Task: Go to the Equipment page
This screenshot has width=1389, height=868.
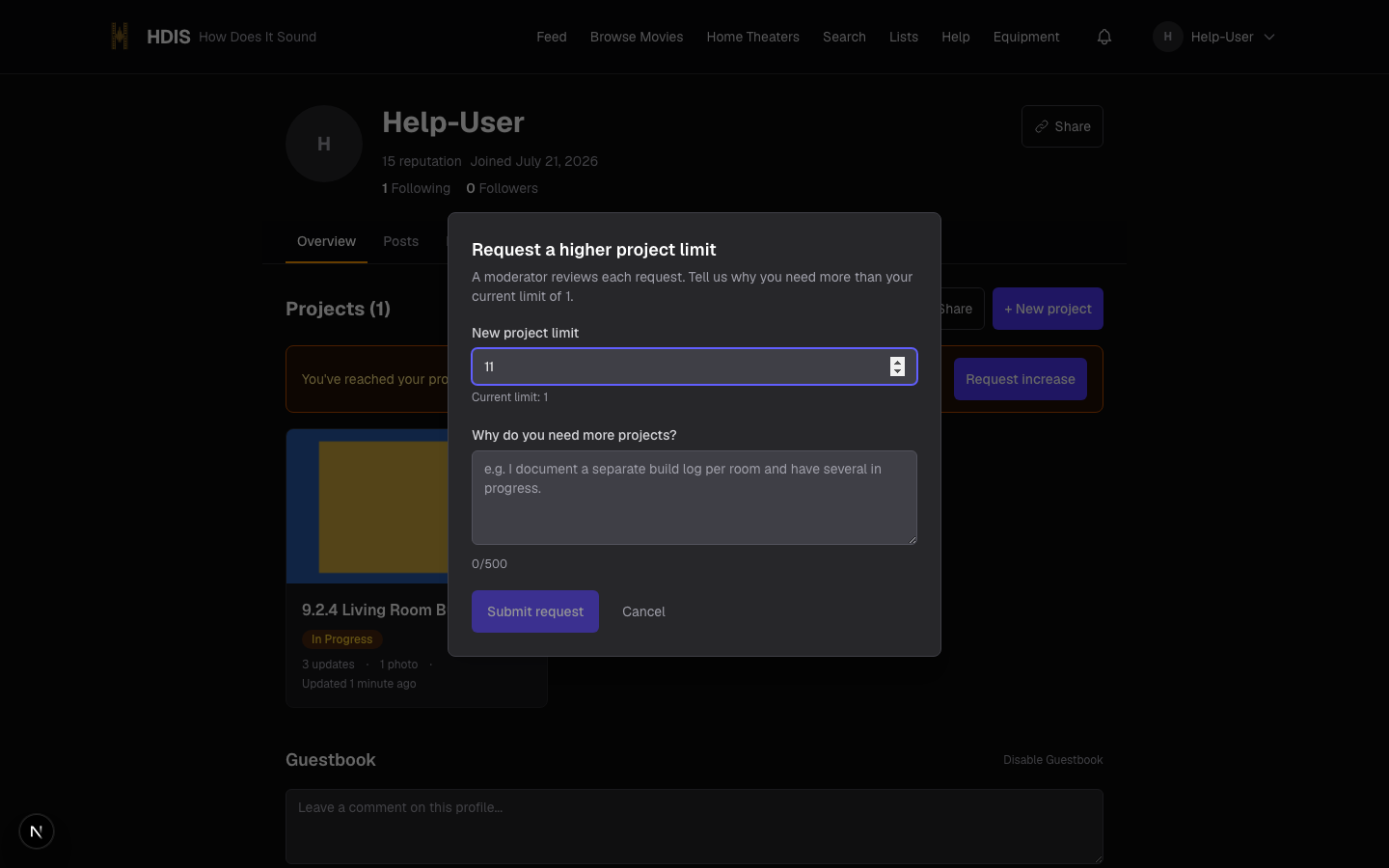Action: (x=1026, y=37)
